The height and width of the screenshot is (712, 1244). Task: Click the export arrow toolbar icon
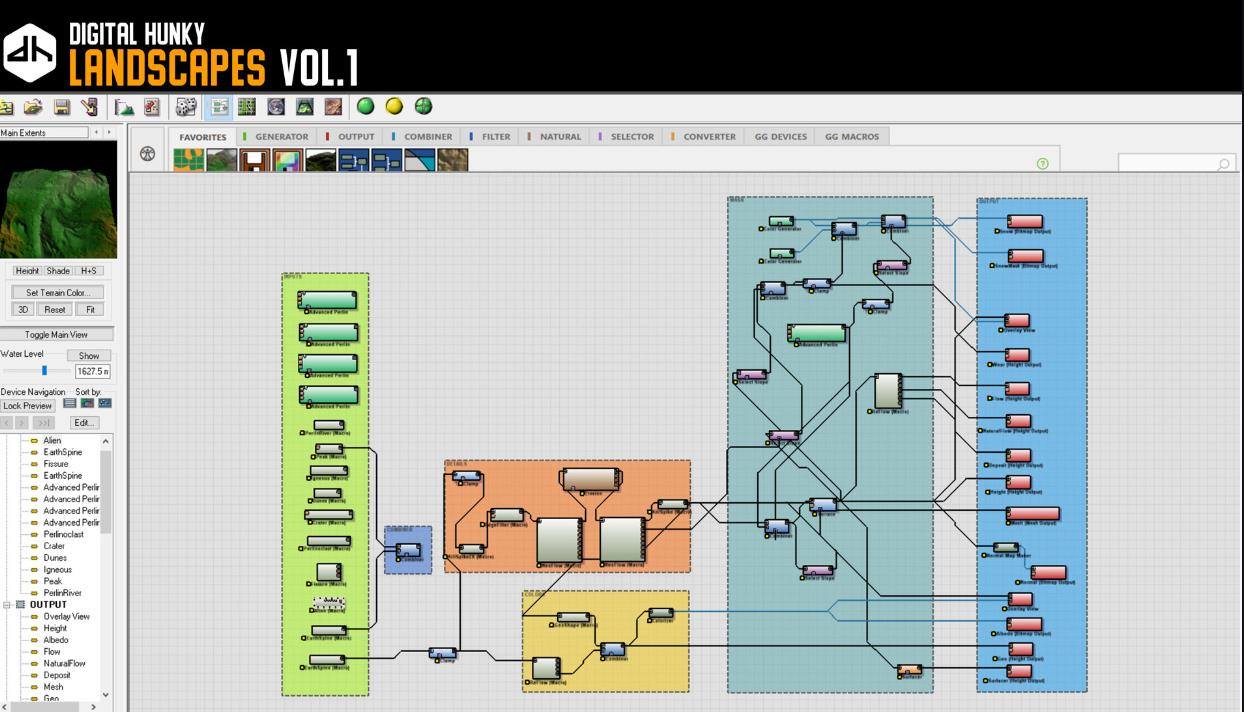(89, 106)
